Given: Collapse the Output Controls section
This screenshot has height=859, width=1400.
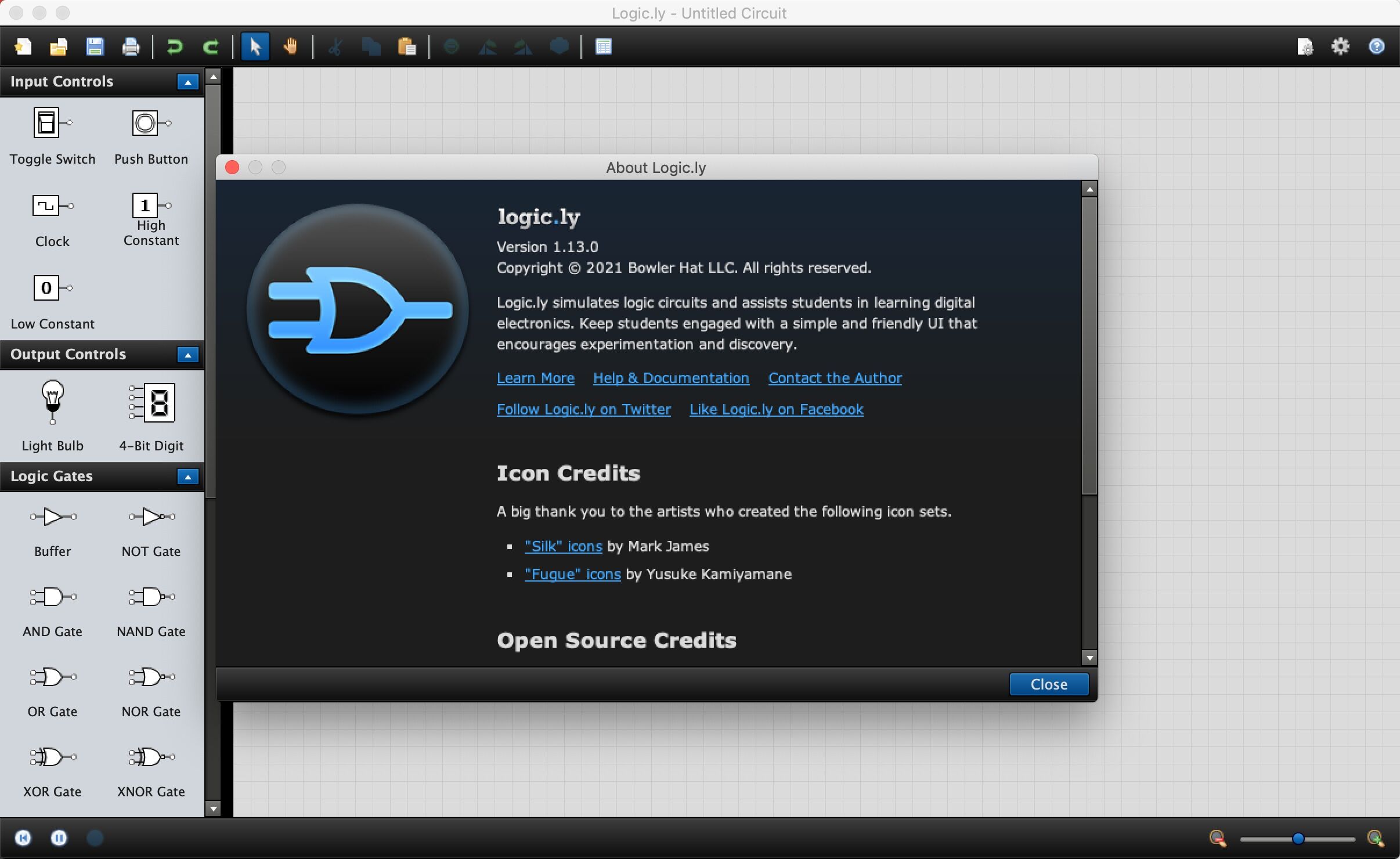Looking at the screenshot, I should click(x=187, y=355).
